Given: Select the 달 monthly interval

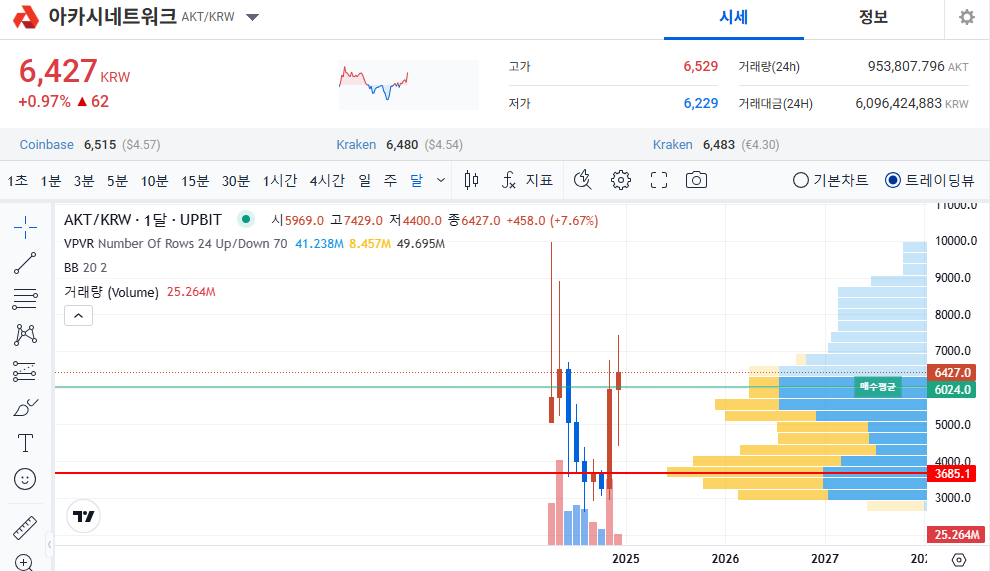Looking at the screenshot, I should point(416,181).
